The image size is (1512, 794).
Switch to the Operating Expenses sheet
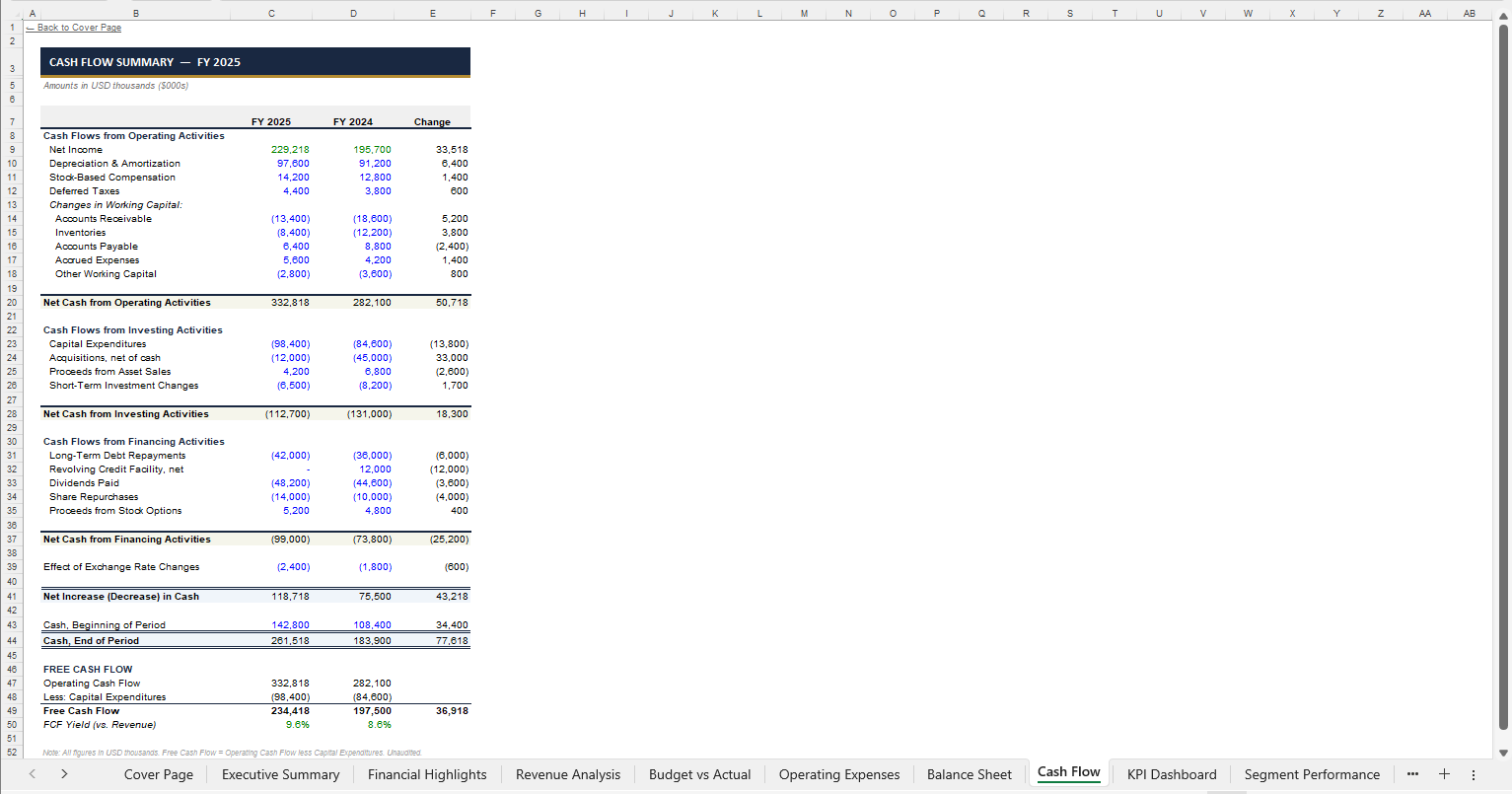tap(838, 774)
